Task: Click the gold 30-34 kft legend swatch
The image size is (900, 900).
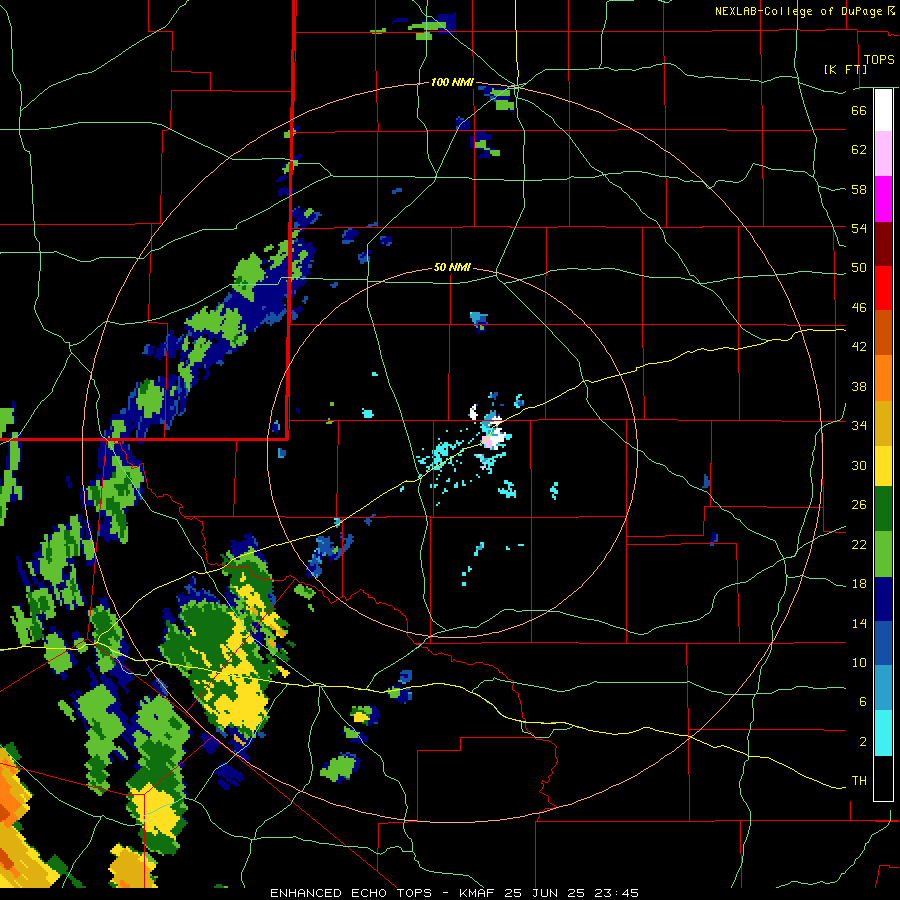Action: [883, 423]
